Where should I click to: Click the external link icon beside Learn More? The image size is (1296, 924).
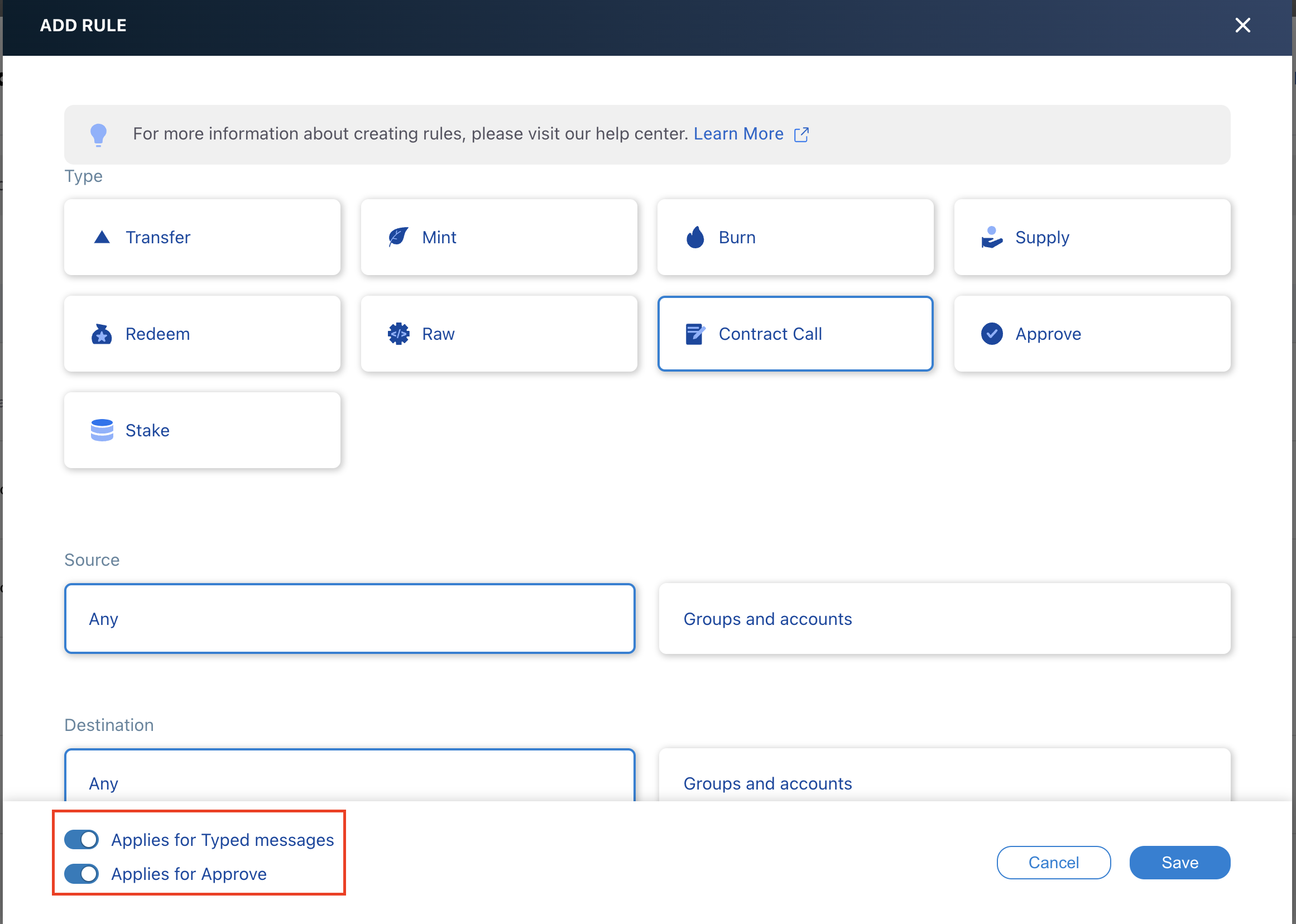(x=801, y=134)
